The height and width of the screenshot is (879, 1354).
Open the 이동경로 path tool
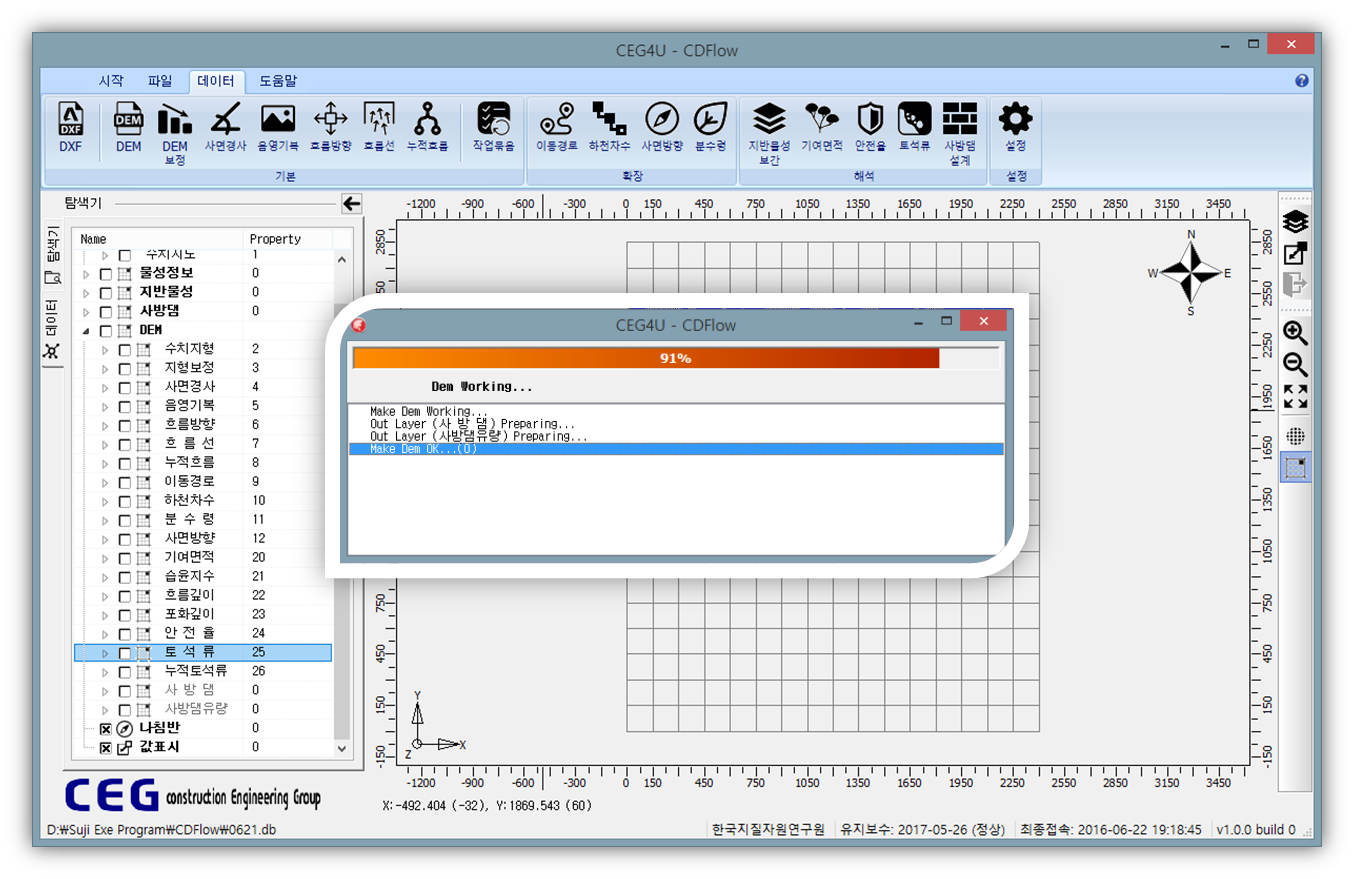tap(556, 128)
